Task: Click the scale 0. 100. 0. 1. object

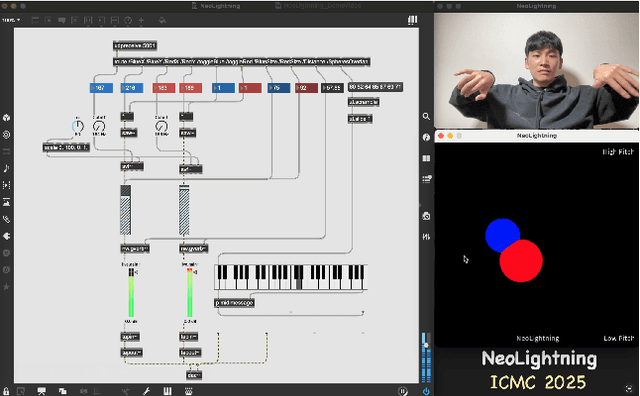Action: 66,147
